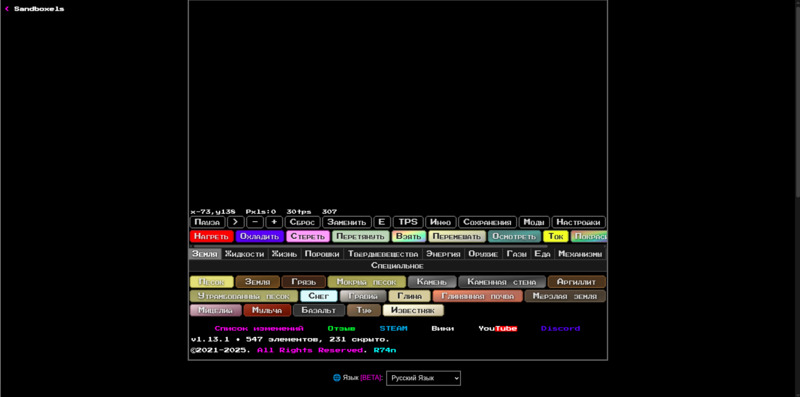
Task: Select the Песок sand element
Action: (x=212, y=282)
